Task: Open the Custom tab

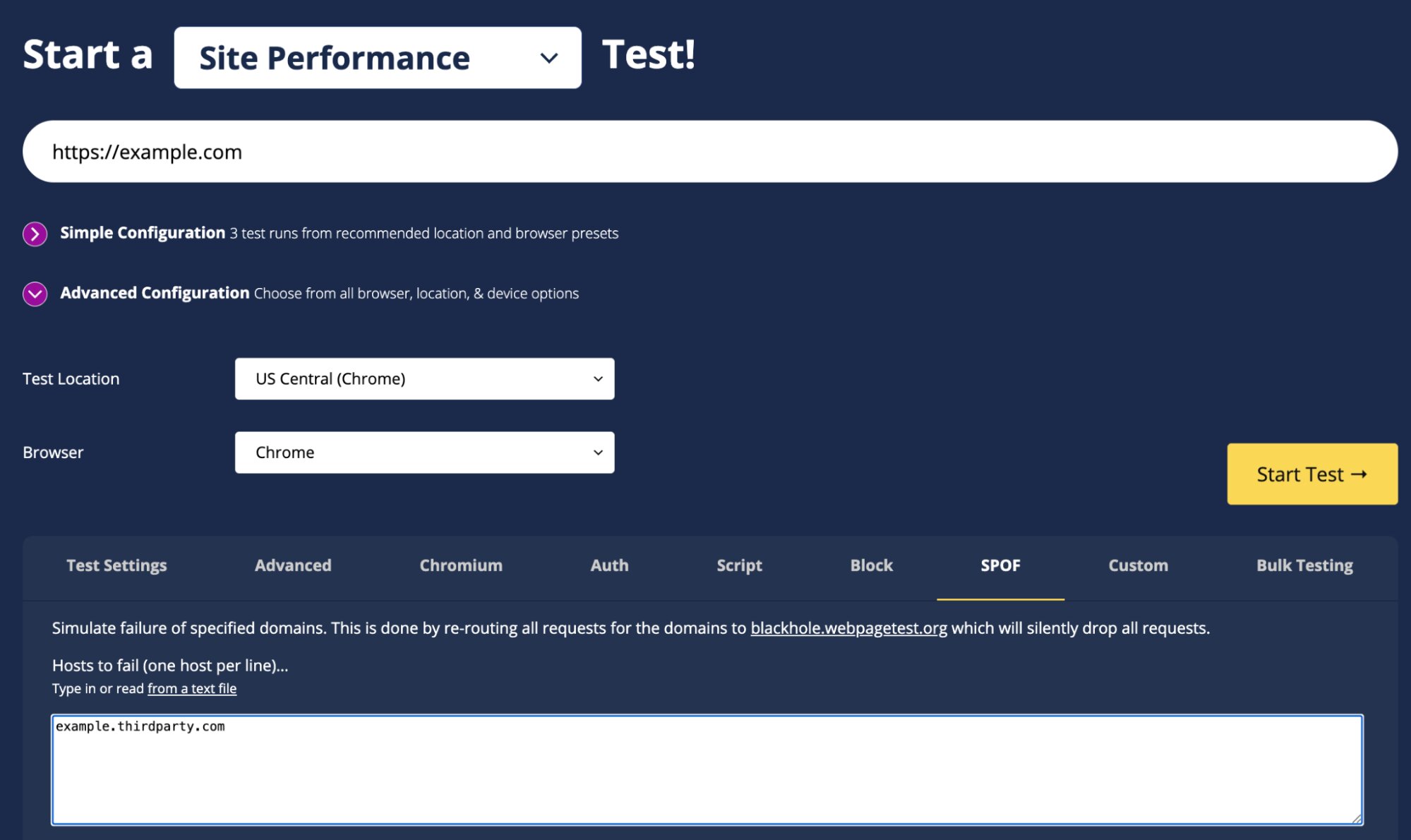Action: [1137, 565]
